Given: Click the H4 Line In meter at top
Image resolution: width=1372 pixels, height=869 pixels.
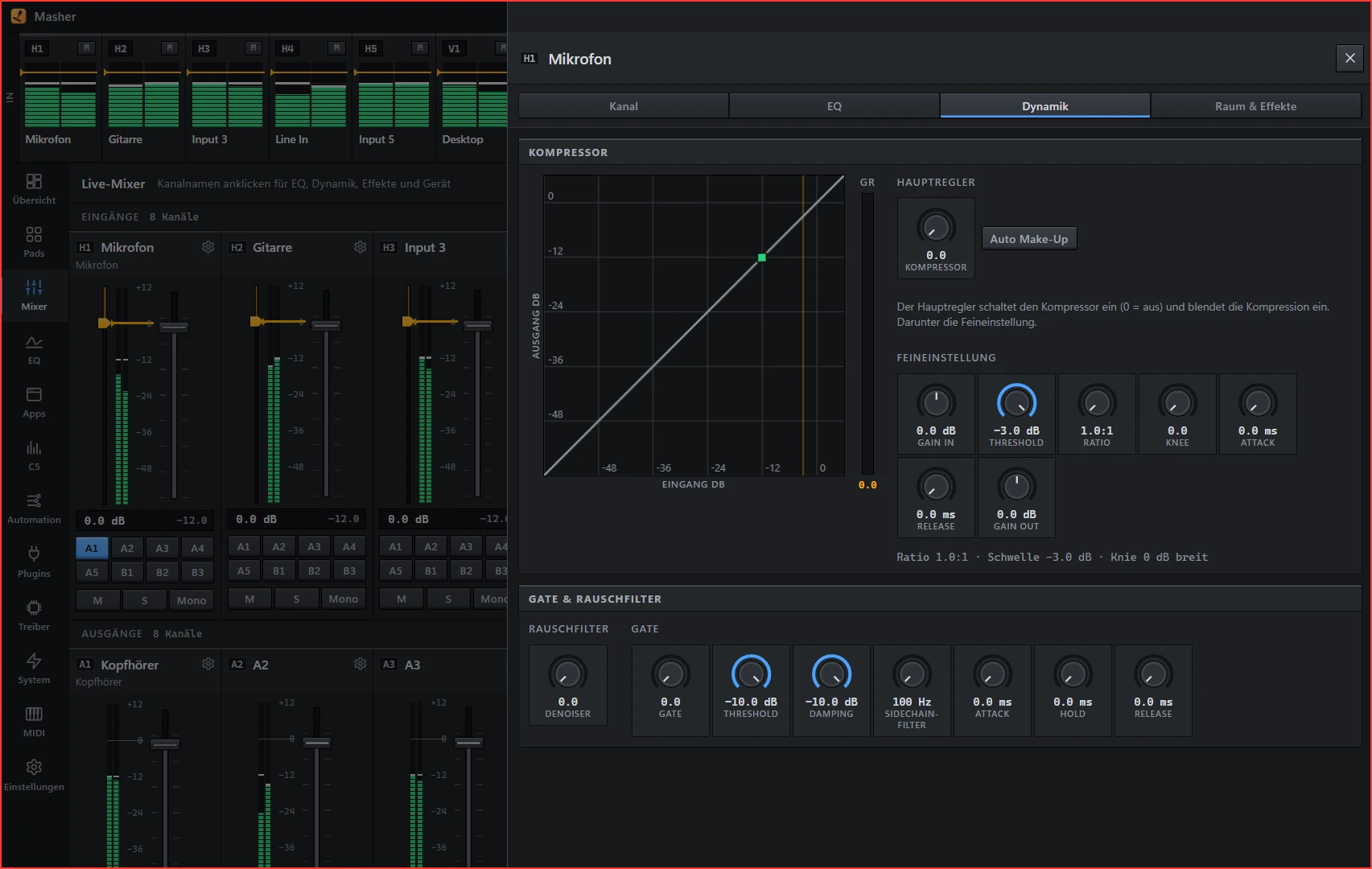Looking at the screenshot, I should (310, 95).
